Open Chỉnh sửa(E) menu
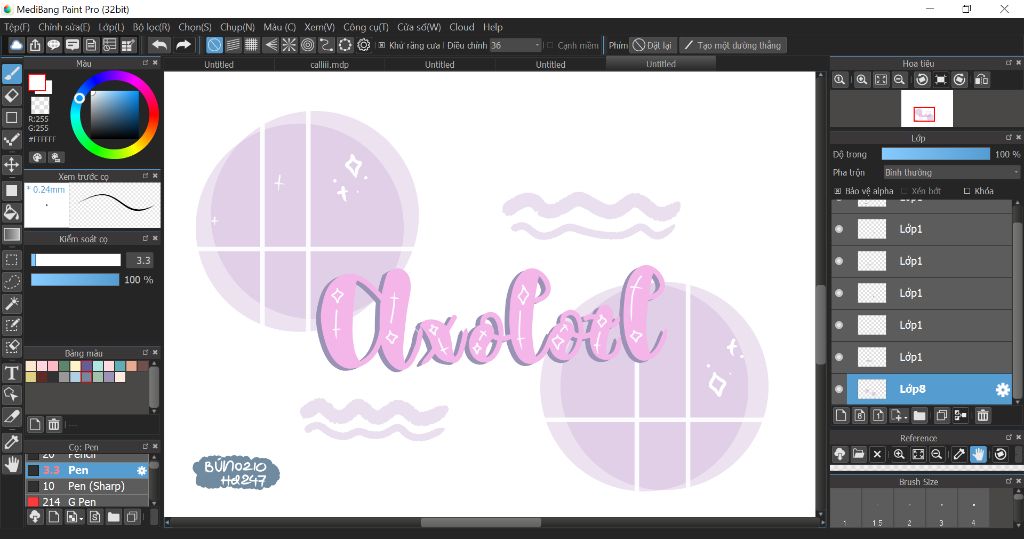 (64, 27)
